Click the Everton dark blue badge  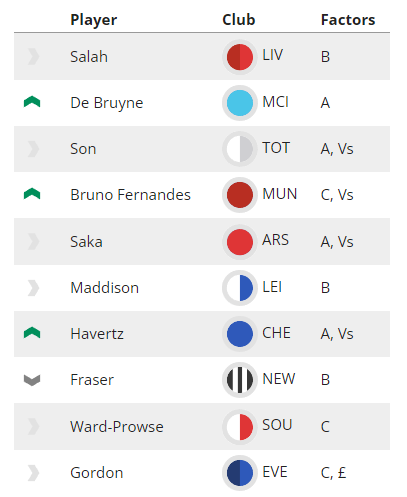click(240, 473)
